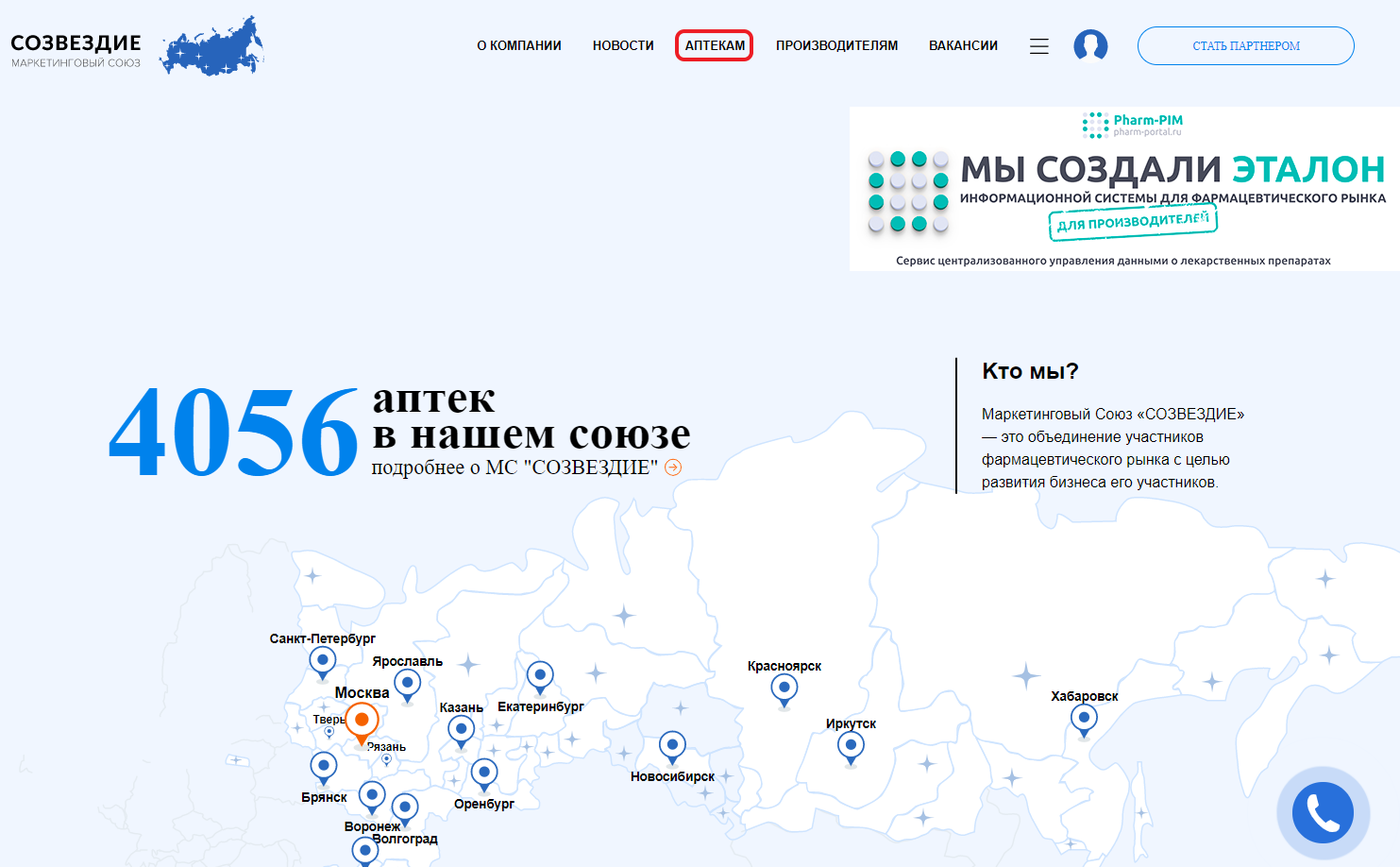Click the "Кто мы?" heading
The image size is (1400, 867).
[x=1030, y=371]
